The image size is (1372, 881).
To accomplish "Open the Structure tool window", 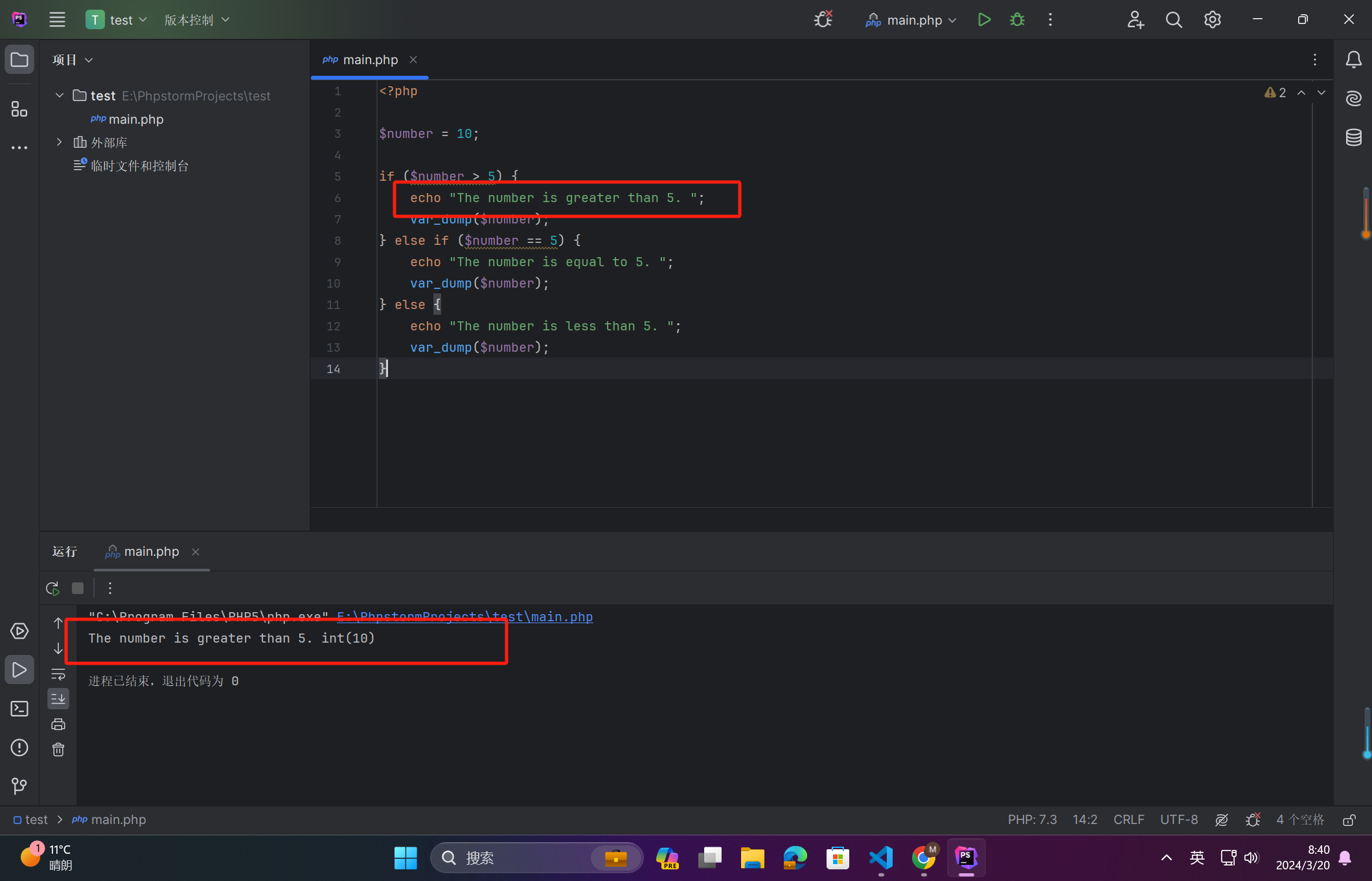I will (x=19, y=109).
